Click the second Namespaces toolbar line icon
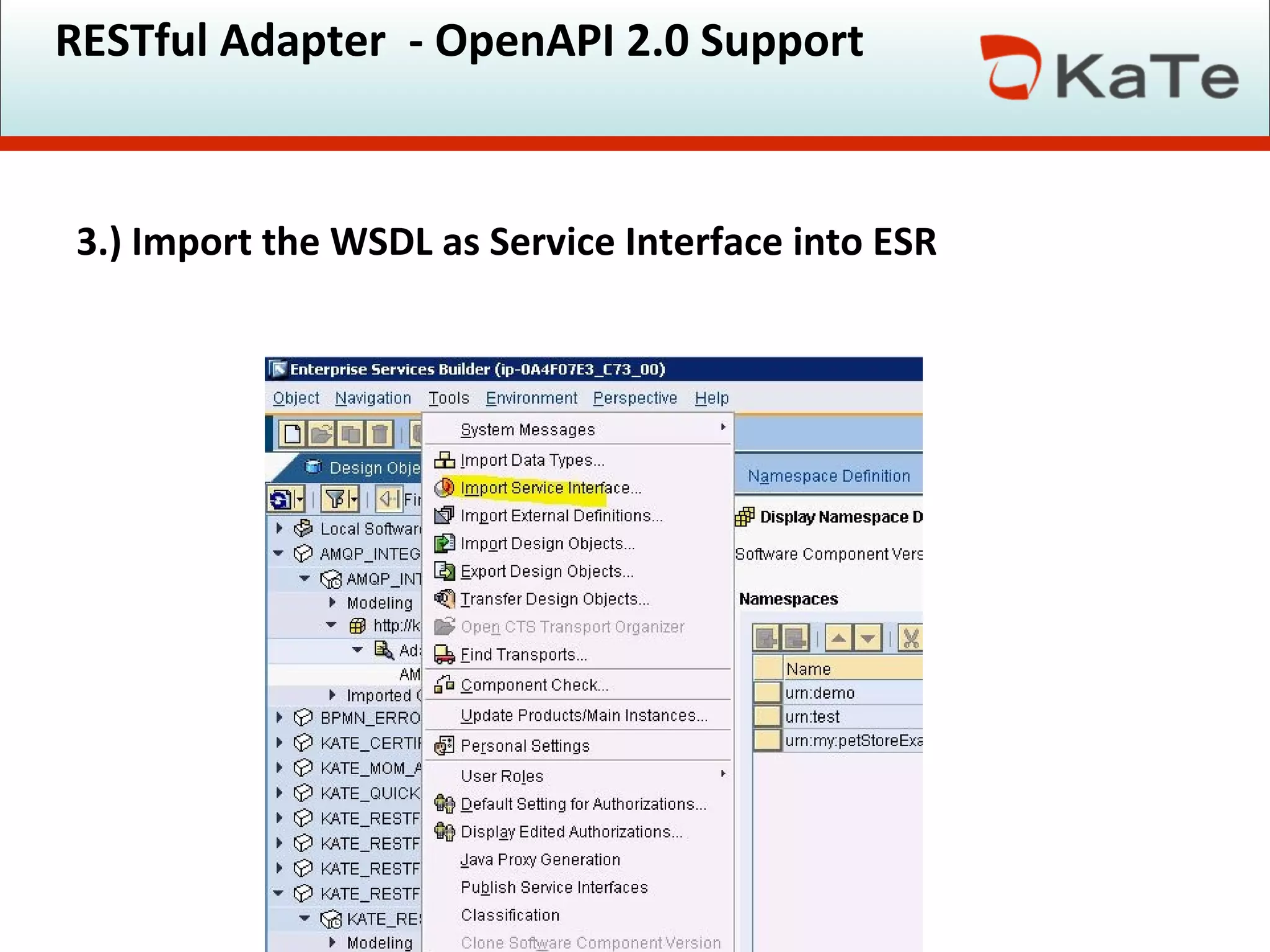The height and width of the screenshot is (952, 1270). (796, 638)
